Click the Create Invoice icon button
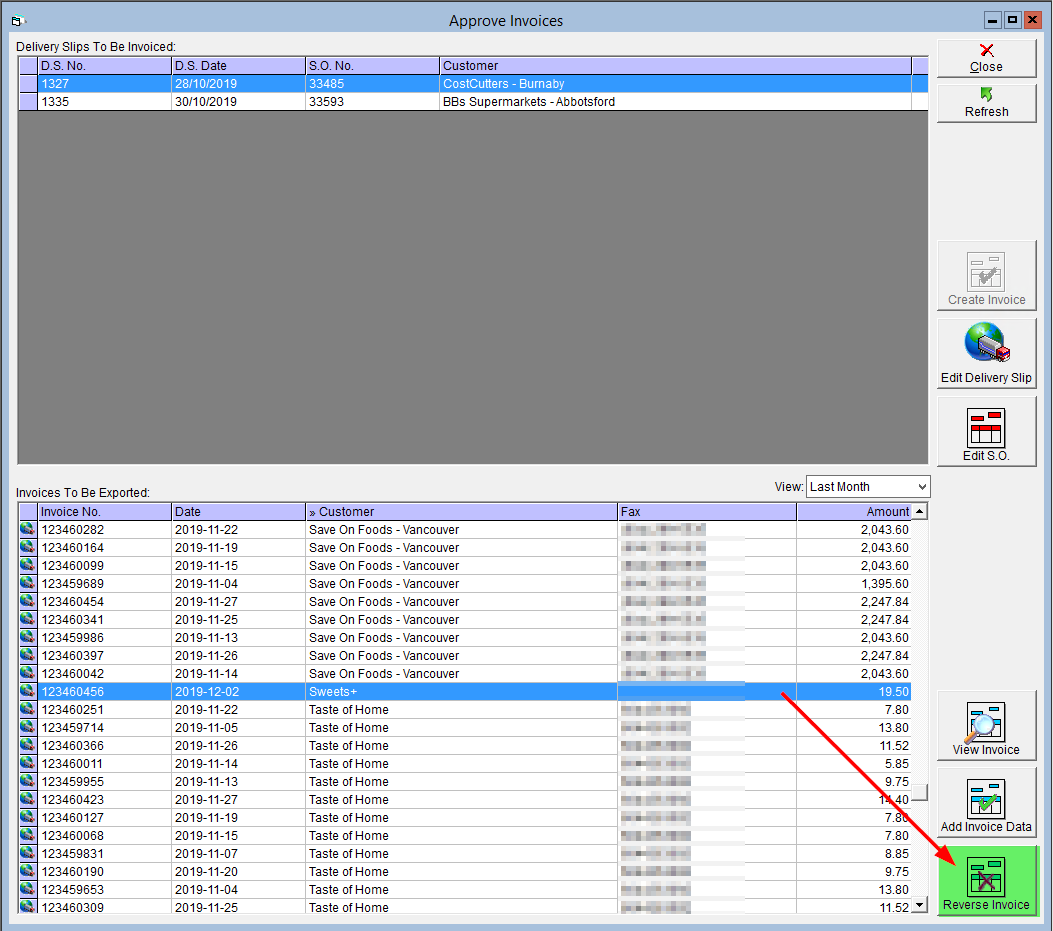This screenshot has width=1053, height=931. [986, 275]
